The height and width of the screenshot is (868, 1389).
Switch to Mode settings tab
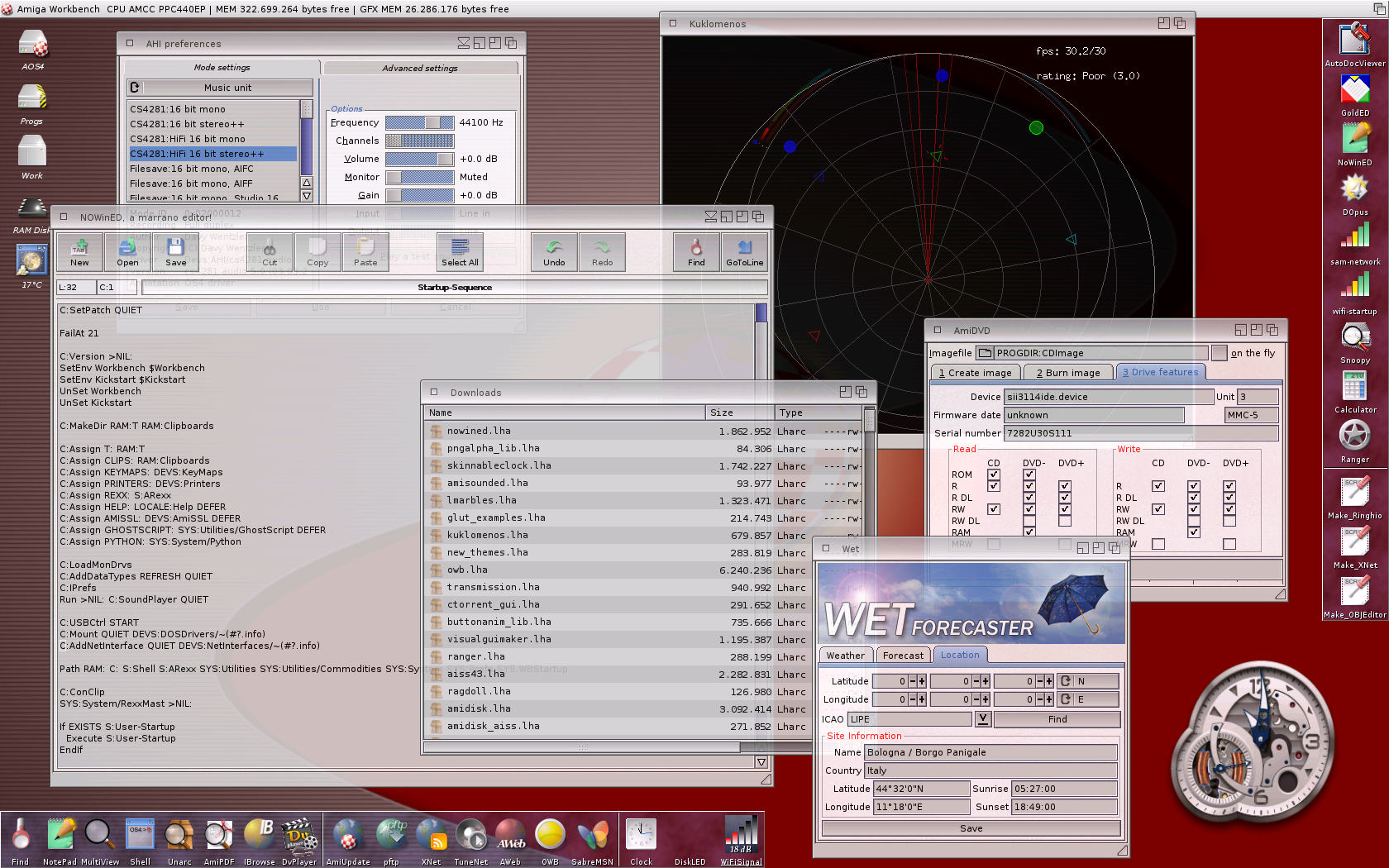point(222,68)
